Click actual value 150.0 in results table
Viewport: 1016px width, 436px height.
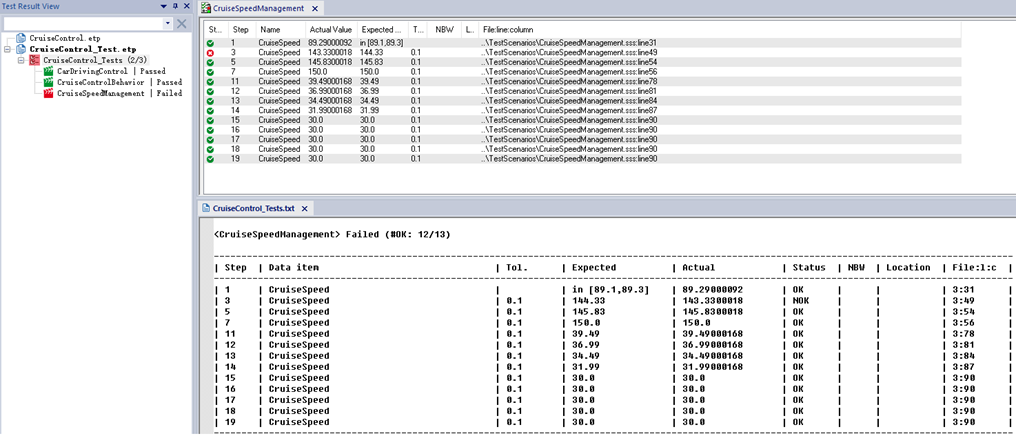[317, 72]
